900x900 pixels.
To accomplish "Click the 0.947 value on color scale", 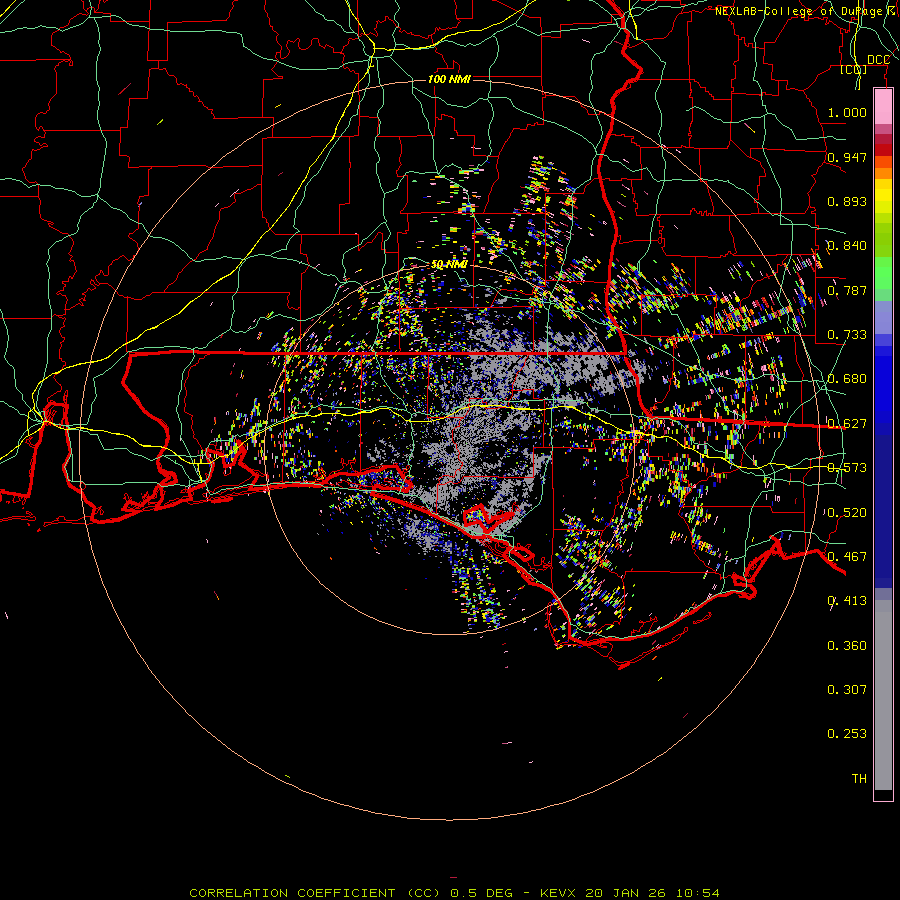I will pos(847,157).
